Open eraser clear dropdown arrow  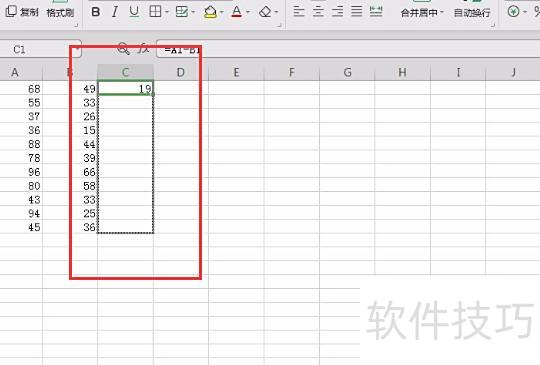pyautogui.click(x=277, y=13)
